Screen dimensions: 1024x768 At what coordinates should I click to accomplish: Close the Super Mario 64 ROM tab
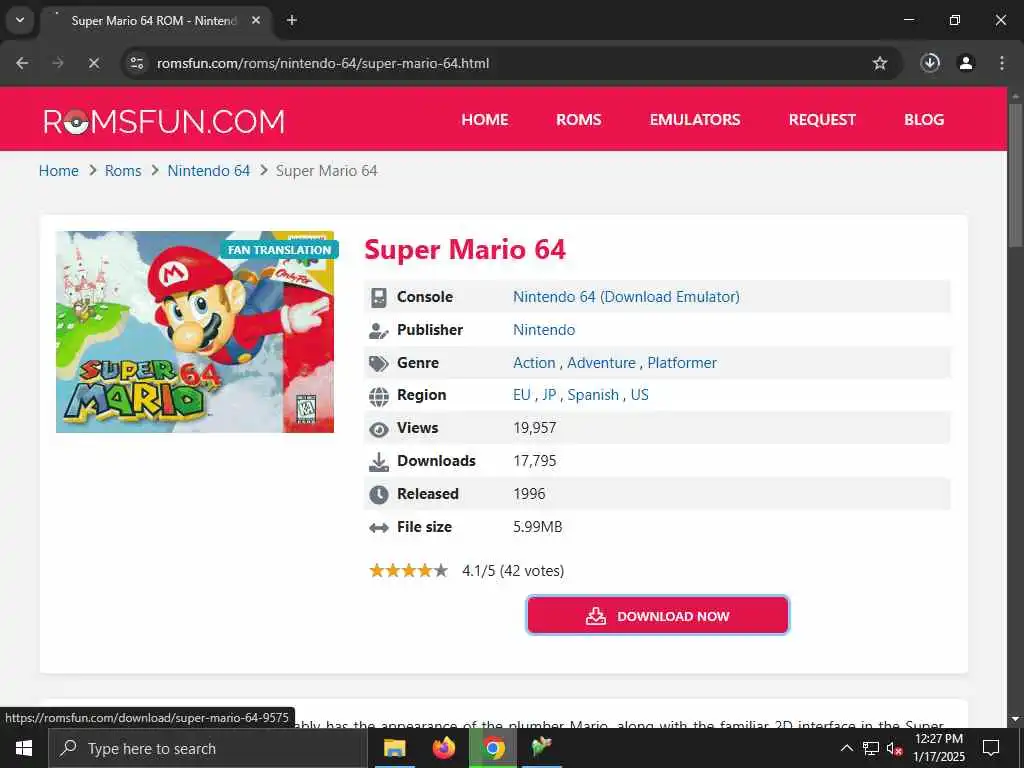click(x=256, y=20)
